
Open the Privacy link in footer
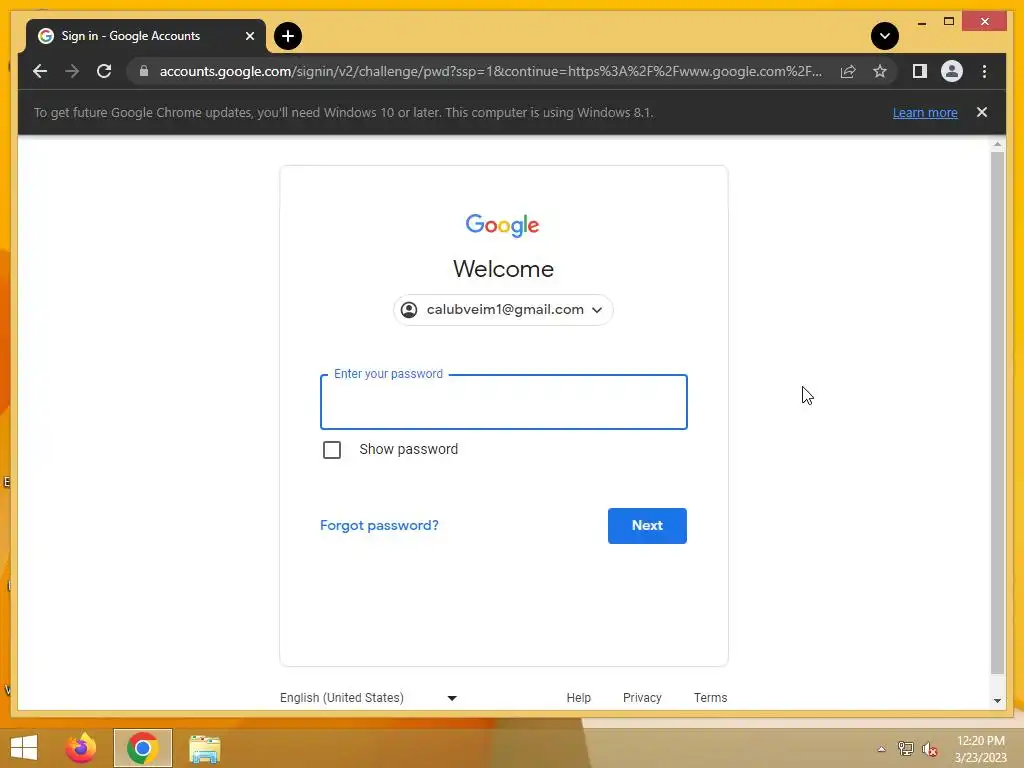642,697
